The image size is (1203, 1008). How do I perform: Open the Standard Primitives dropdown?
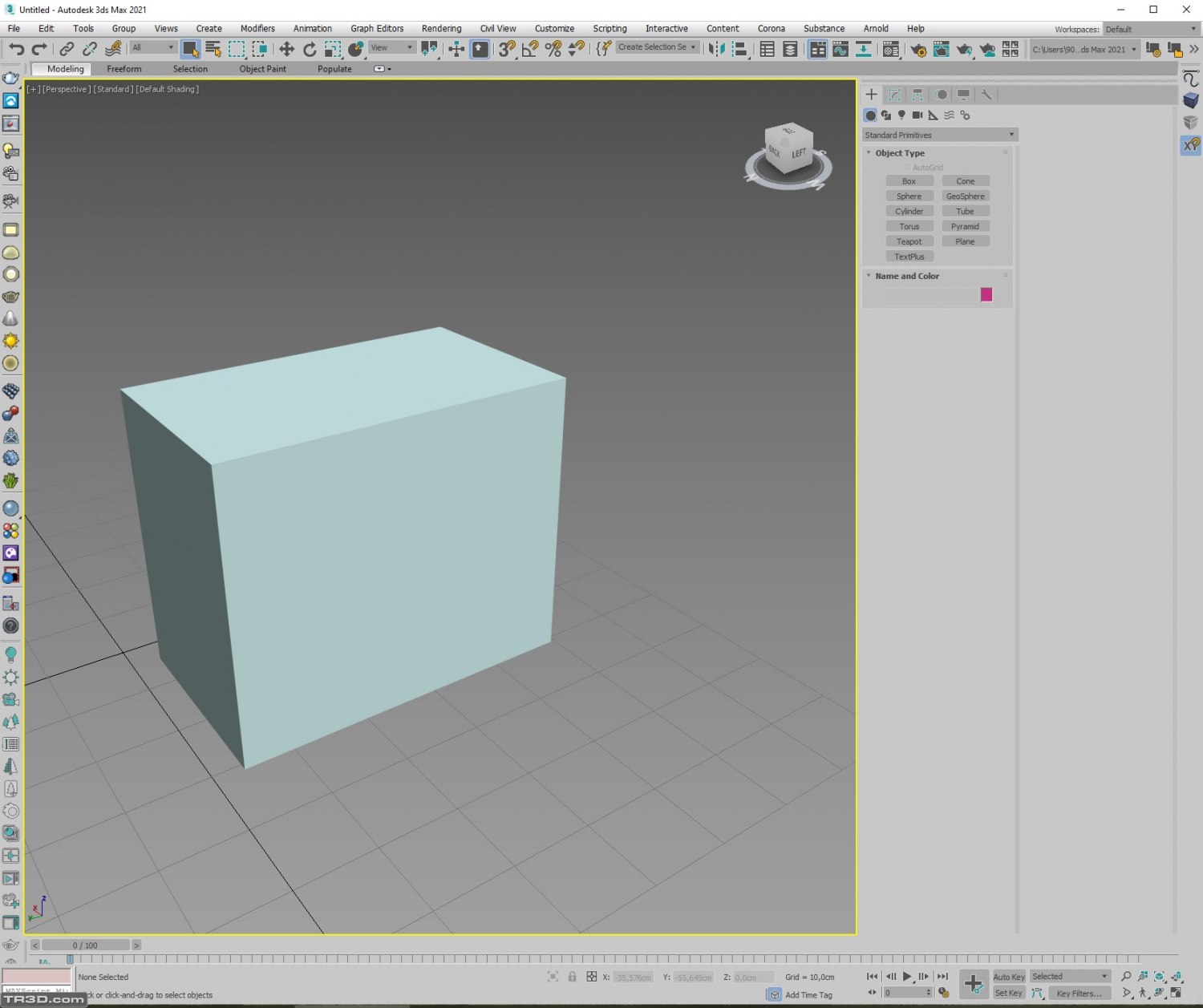click(939, 135)
